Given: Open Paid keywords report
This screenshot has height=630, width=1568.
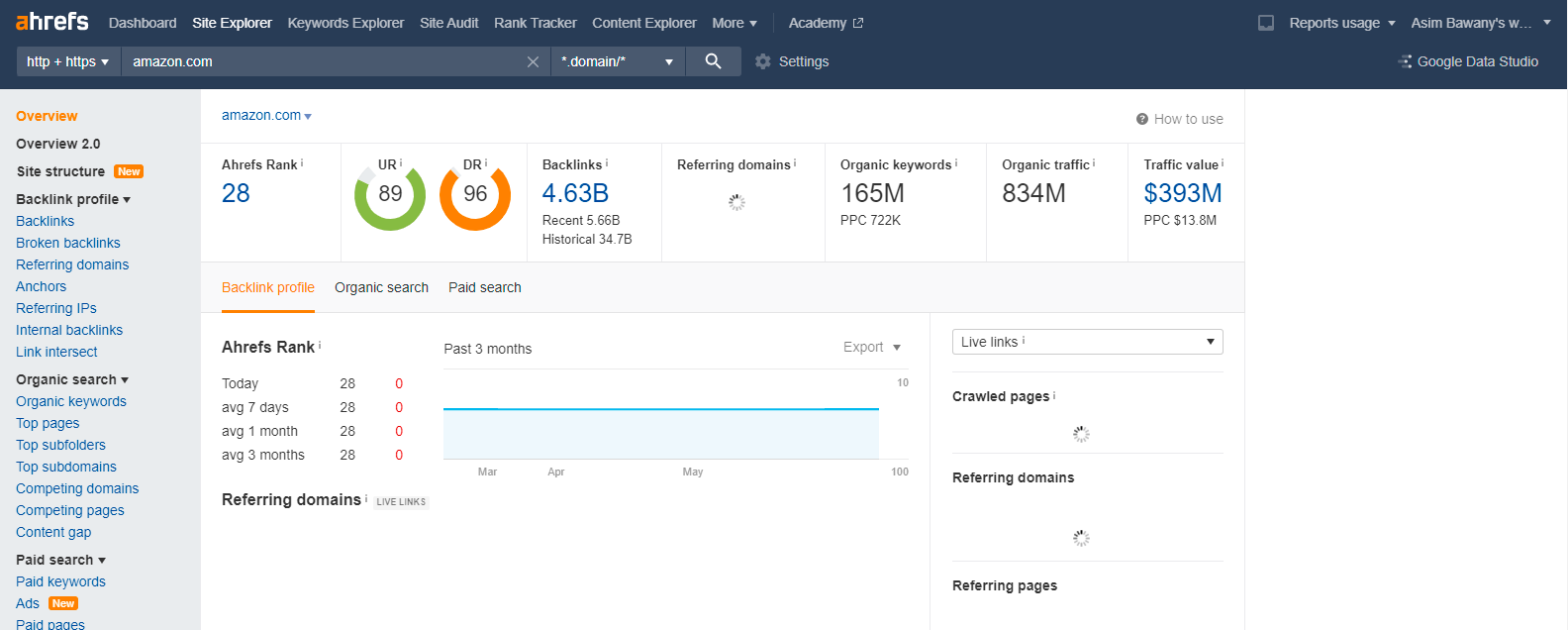Looking at the screenshot, I should 60,581.
